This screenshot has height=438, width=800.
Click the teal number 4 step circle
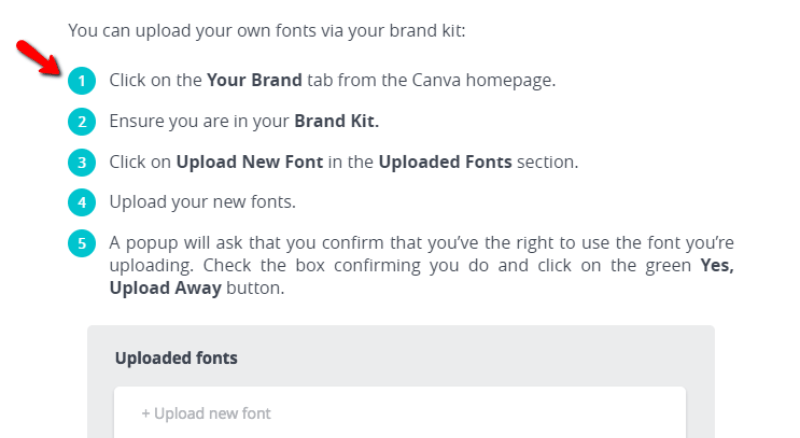coord(81,202)
